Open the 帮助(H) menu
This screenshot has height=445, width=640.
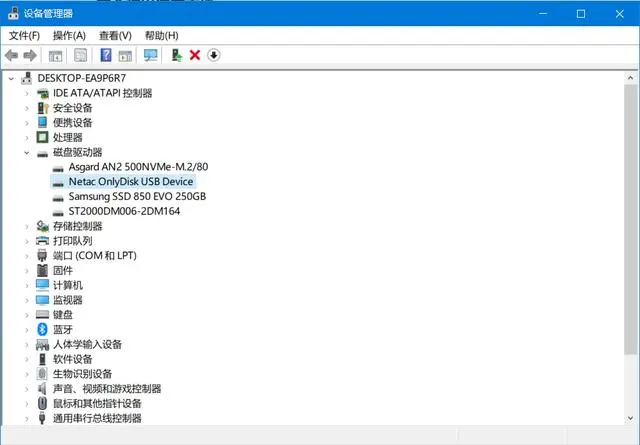tap(162, 36)
